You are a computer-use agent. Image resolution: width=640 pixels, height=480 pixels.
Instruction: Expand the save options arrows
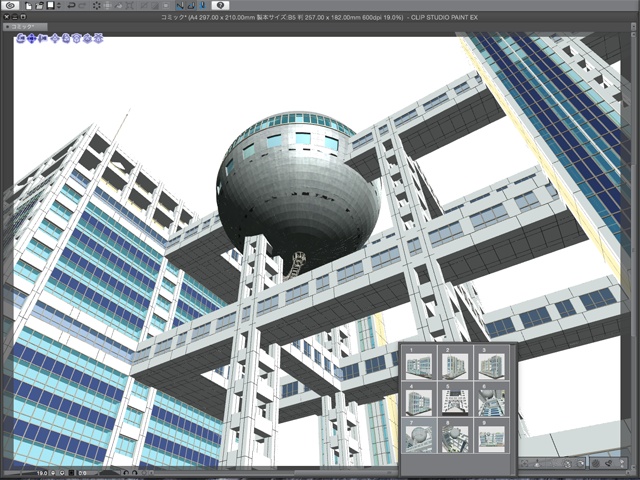[59, 5]
